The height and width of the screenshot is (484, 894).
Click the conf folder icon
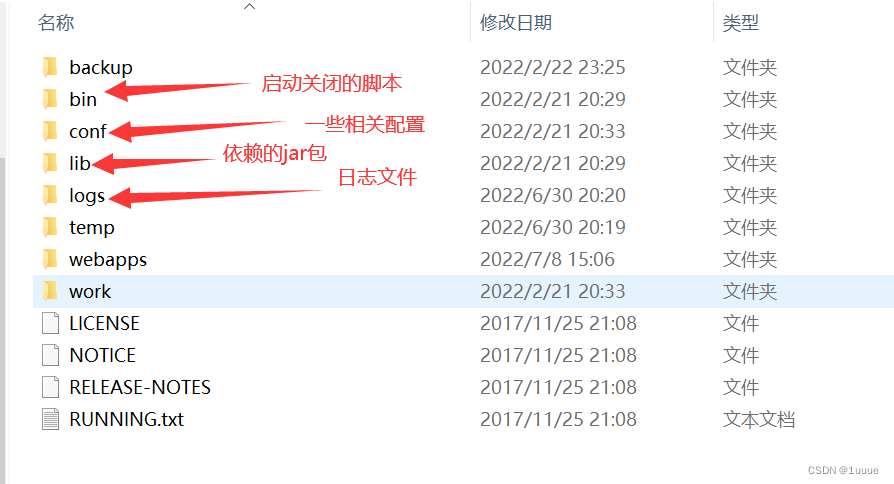pyautogui.click(x=50, y=131)
